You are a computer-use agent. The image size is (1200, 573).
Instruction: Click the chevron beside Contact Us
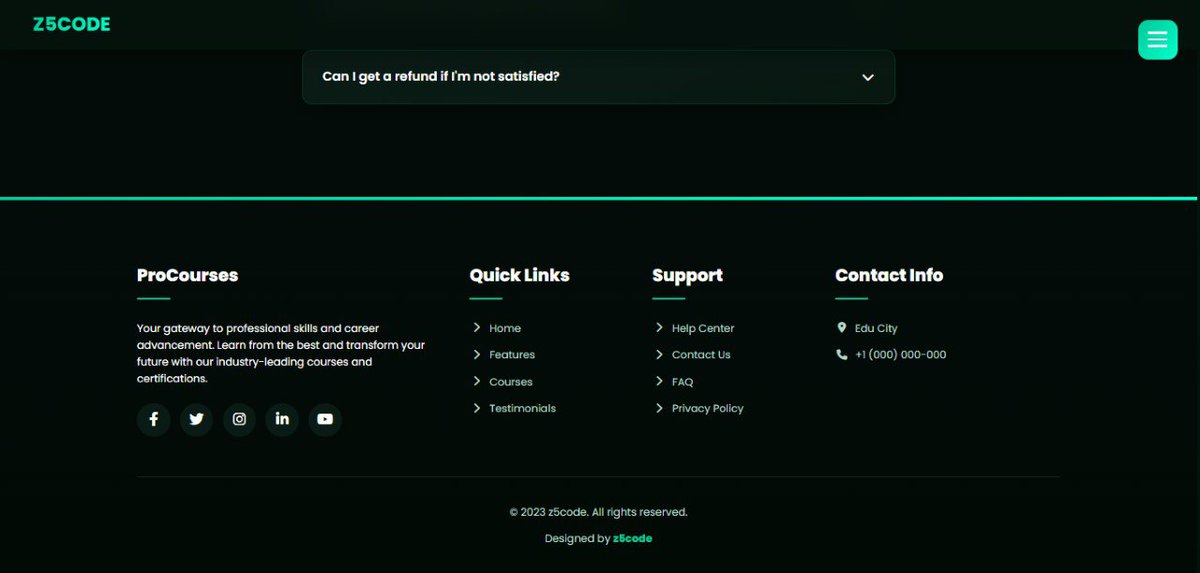click(659, 355)
